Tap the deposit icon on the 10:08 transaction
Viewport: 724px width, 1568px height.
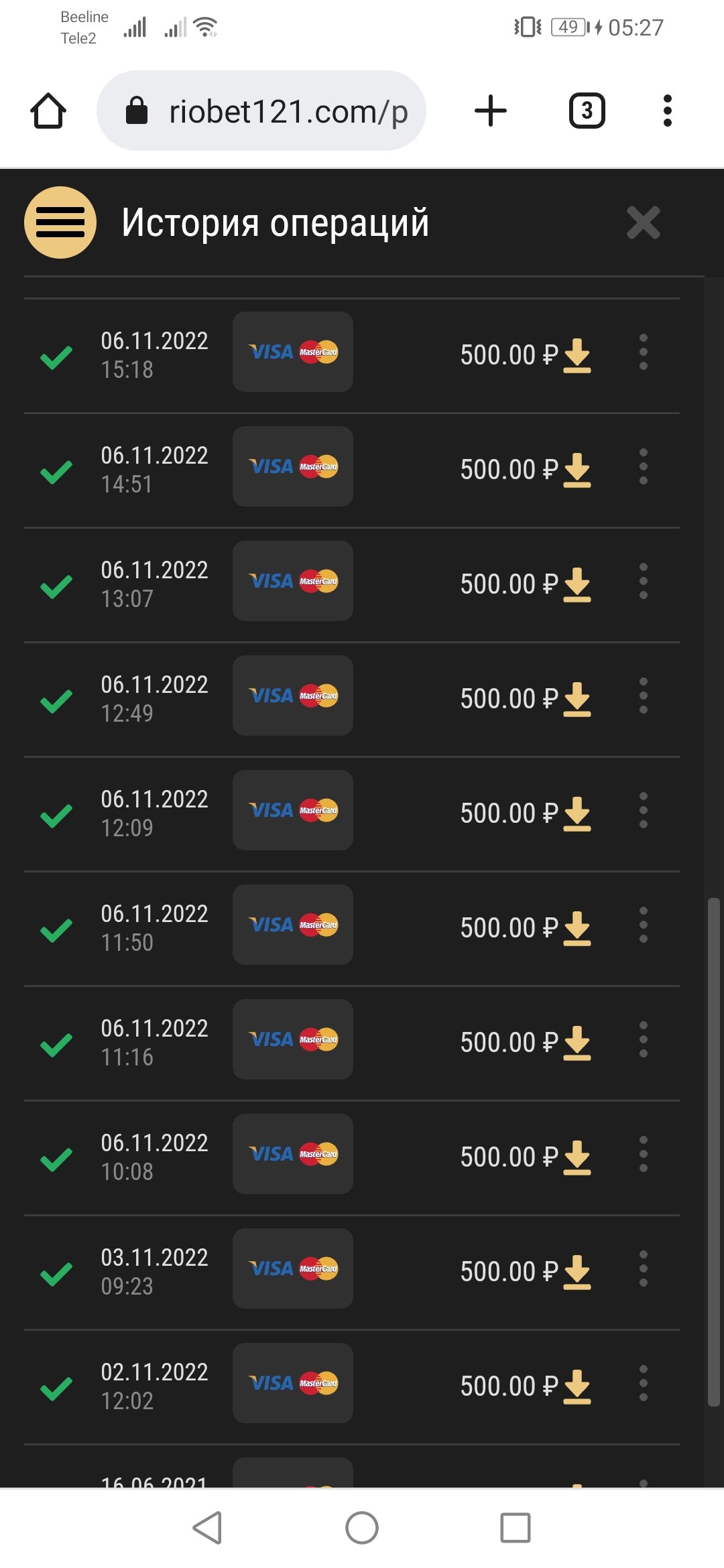[x=577, y=1158]
